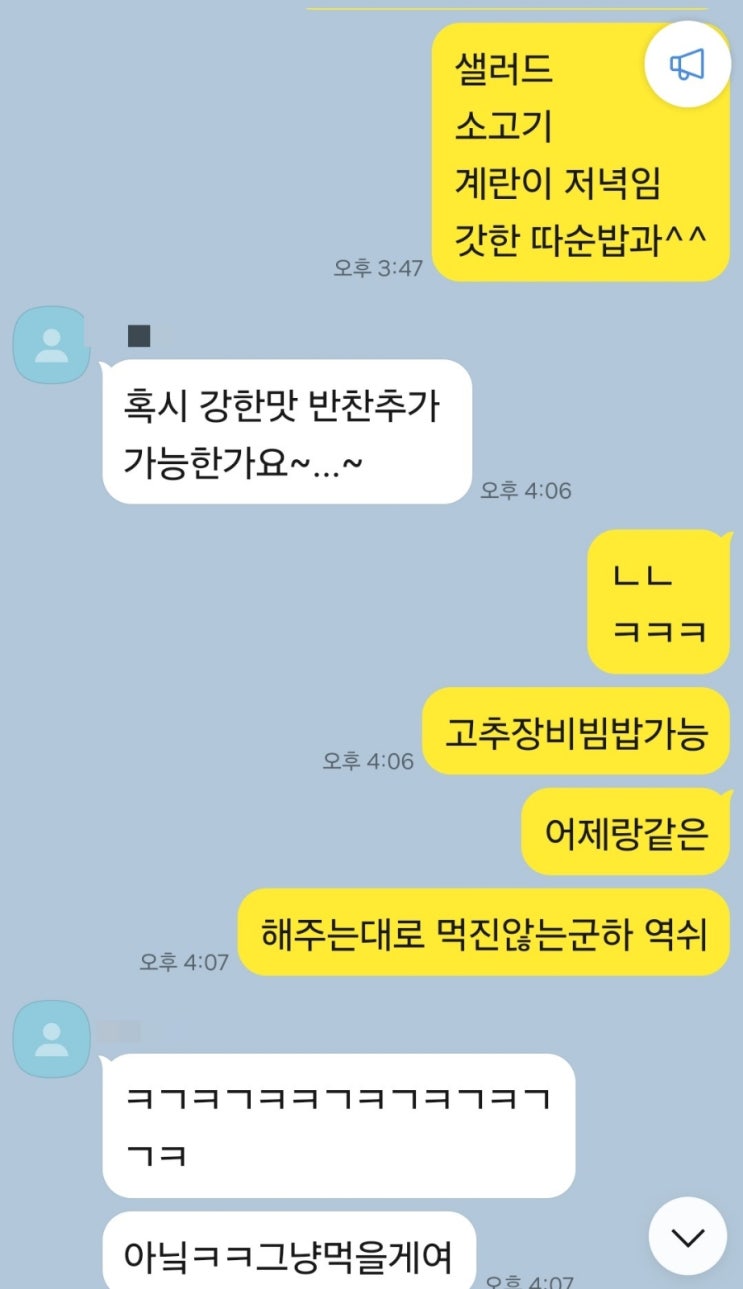The image size is (743, 1289).
Task: Click the cut-off timestamp beside 아닠ㅋㅋ그냥먹을게여
Action: click(x=530, y=1282)
